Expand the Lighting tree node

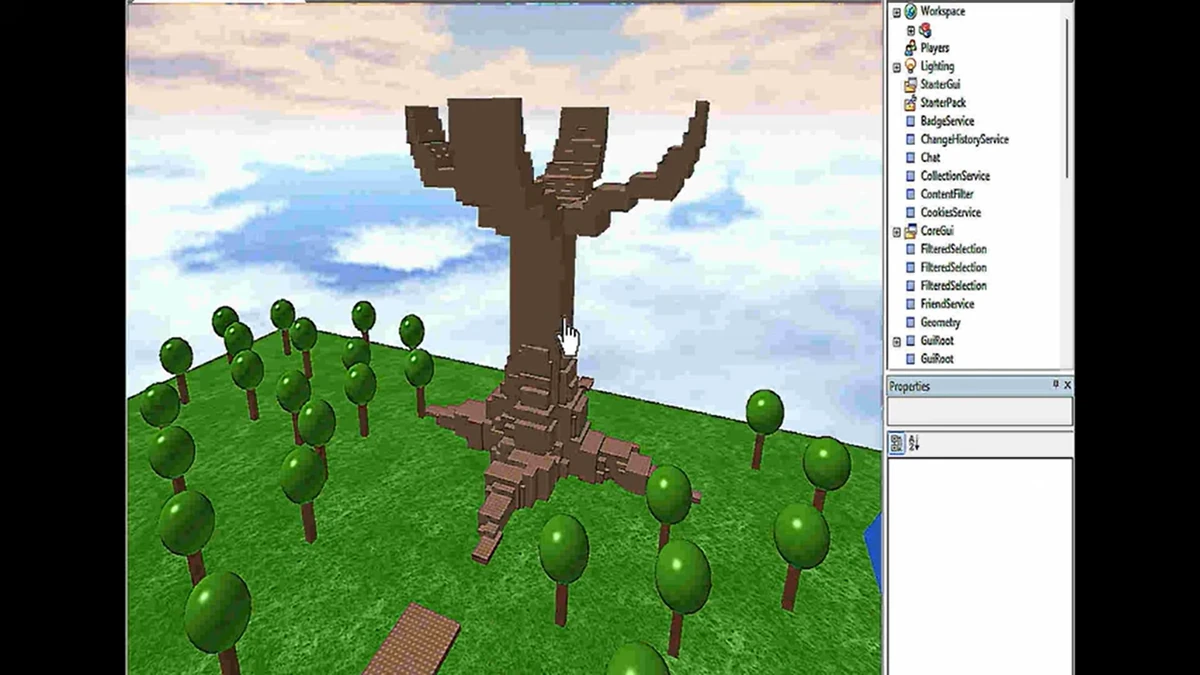coord(896,67)
